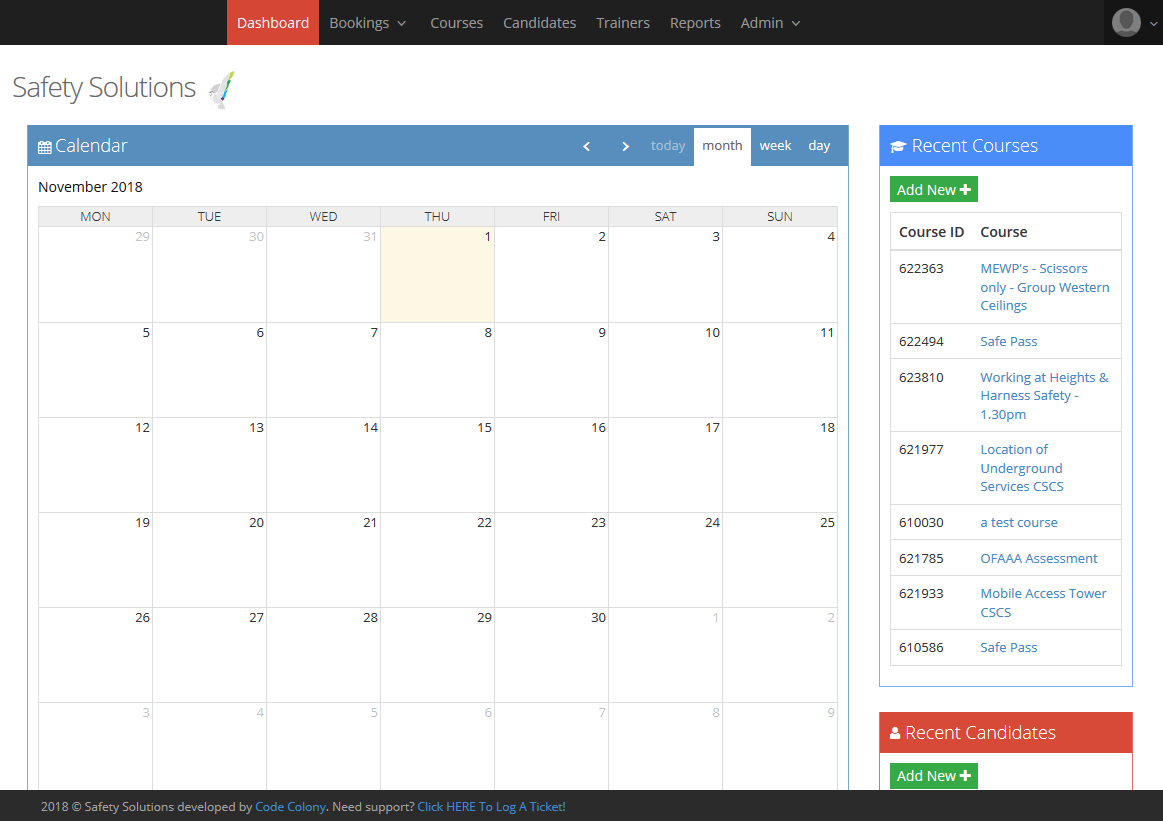The height and width of the screenshot is (821, 1163).
Task: Click the calendar icon in Calendar panel header
Action: pyautogui.click(x=45, y=146)
